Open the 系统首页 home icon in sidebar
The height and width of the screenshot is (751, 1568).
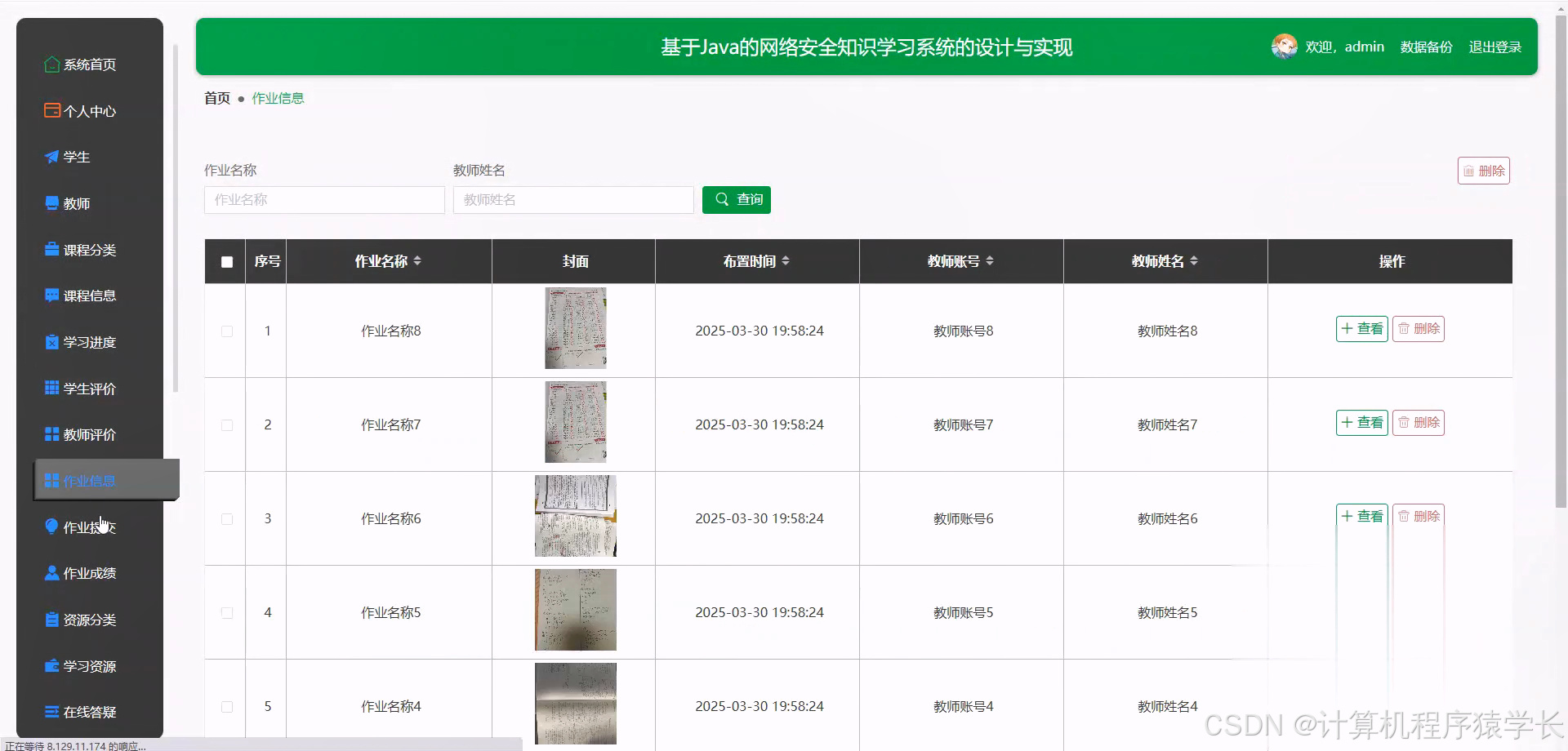click(51, 64)
